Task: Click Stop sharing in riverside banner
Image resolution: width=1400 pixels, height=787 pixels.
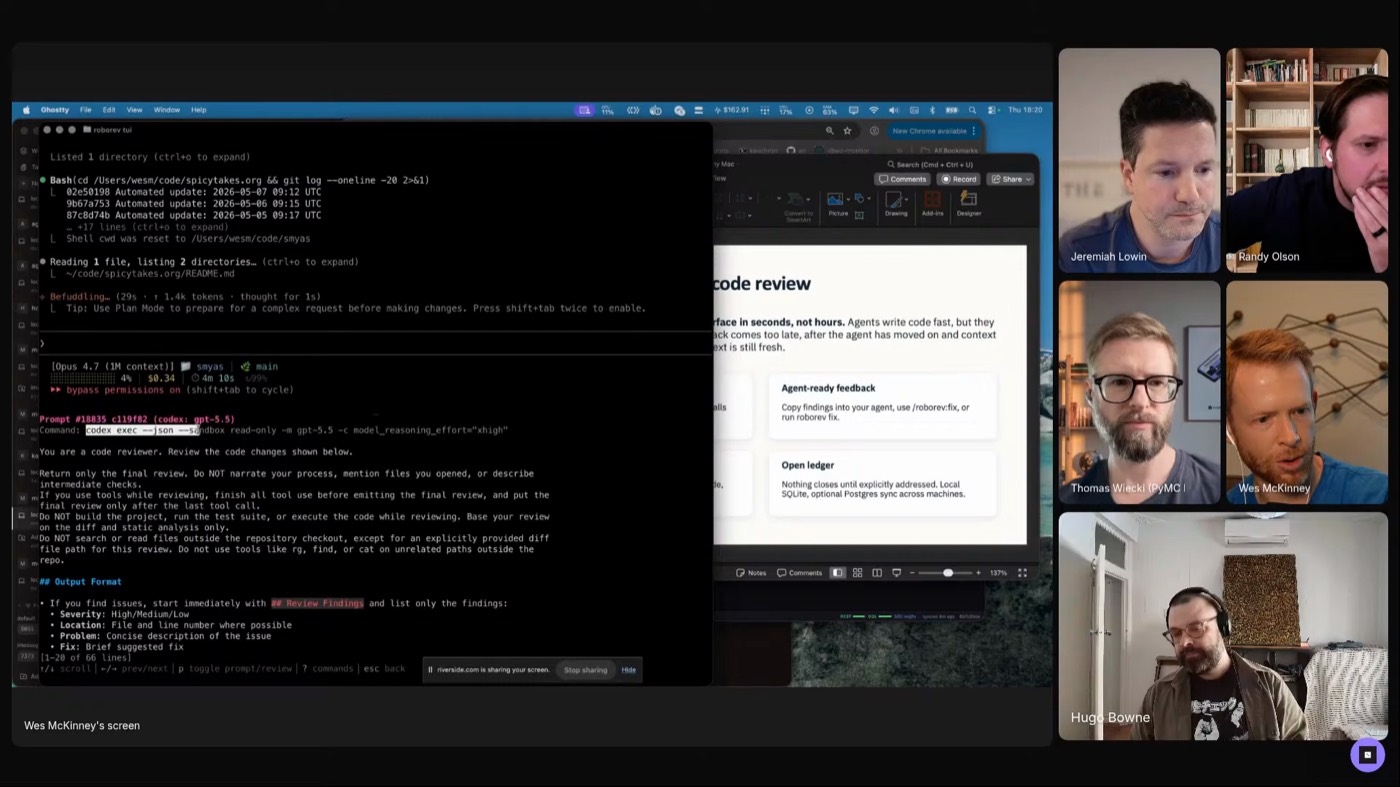Action: (585, 670)
